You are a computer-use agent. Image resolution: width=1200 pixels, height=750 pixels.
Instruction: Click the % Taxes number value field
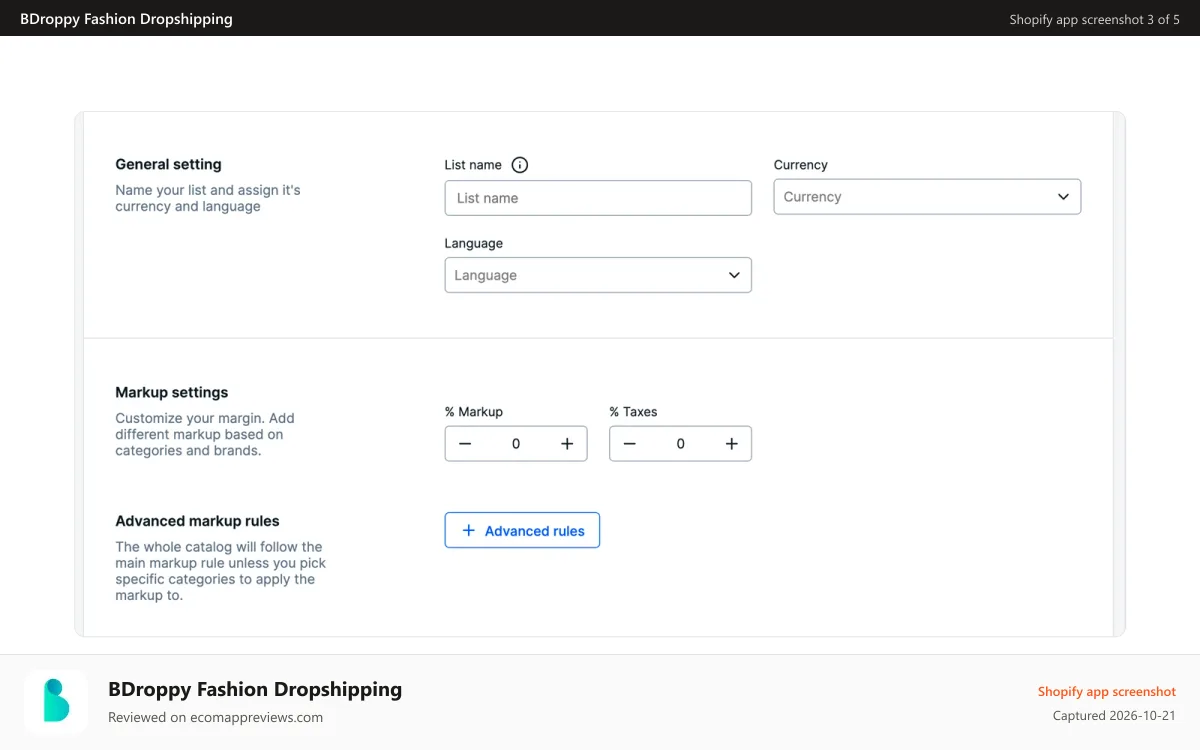tap(681, 444)
